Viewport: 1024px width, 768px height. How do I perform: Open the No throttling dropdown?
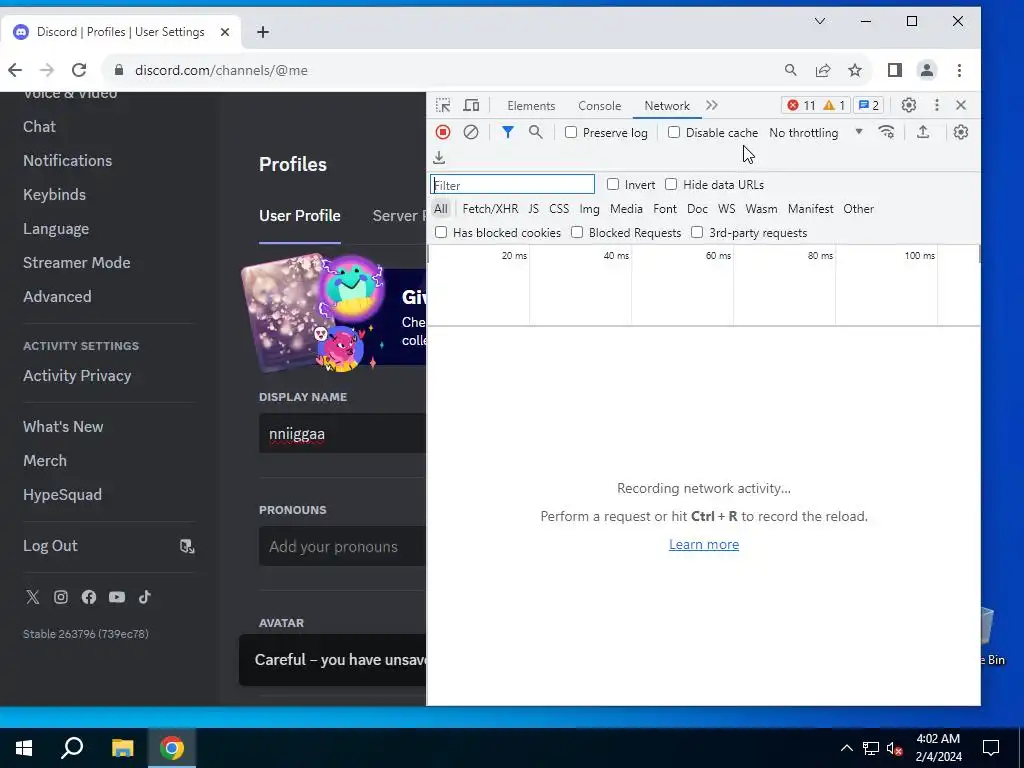coord(816,132)
